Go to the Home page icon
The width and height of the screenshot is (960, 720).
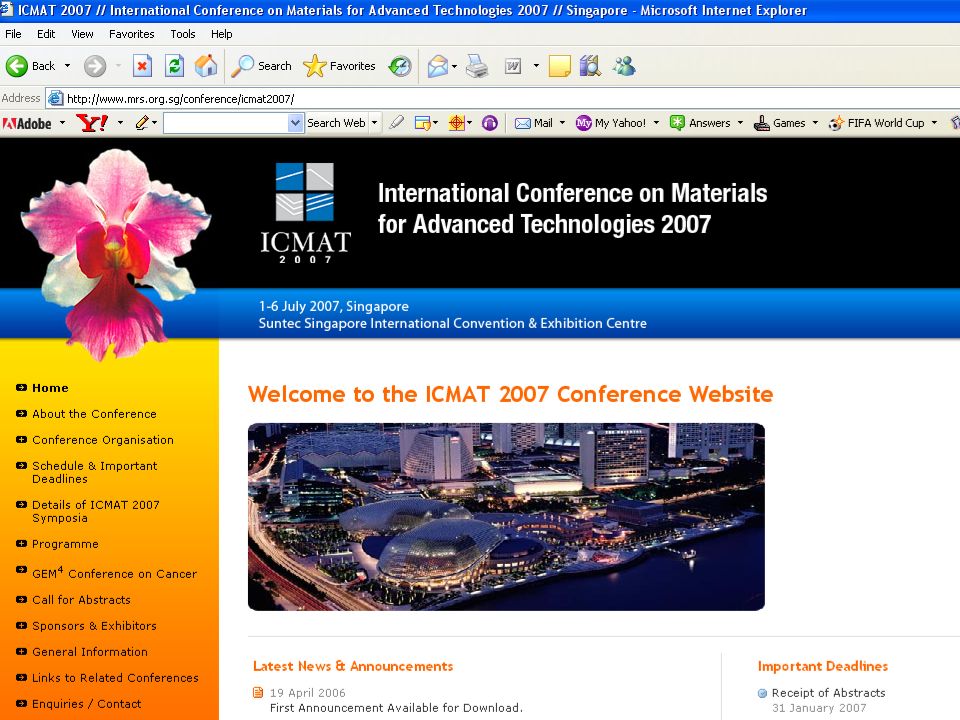tap(206, 66)
